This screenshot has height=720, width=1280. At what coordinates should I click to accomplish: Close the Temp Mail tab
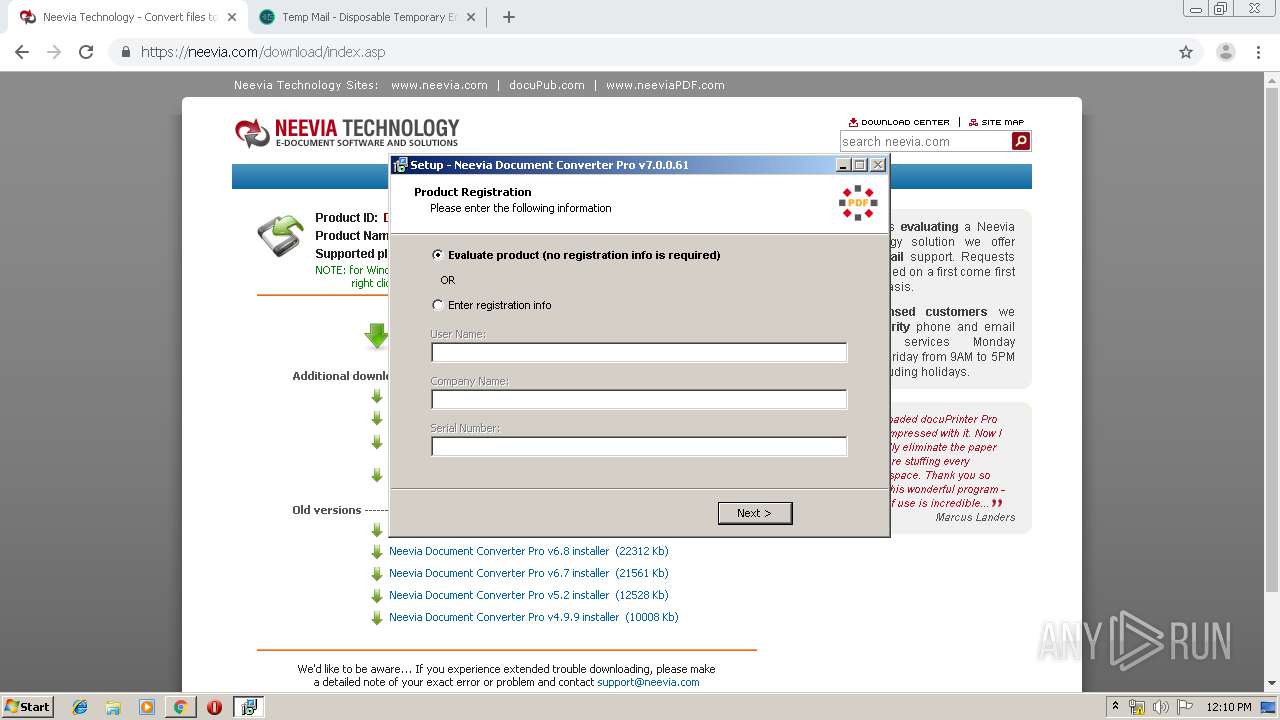pos(473,17)
